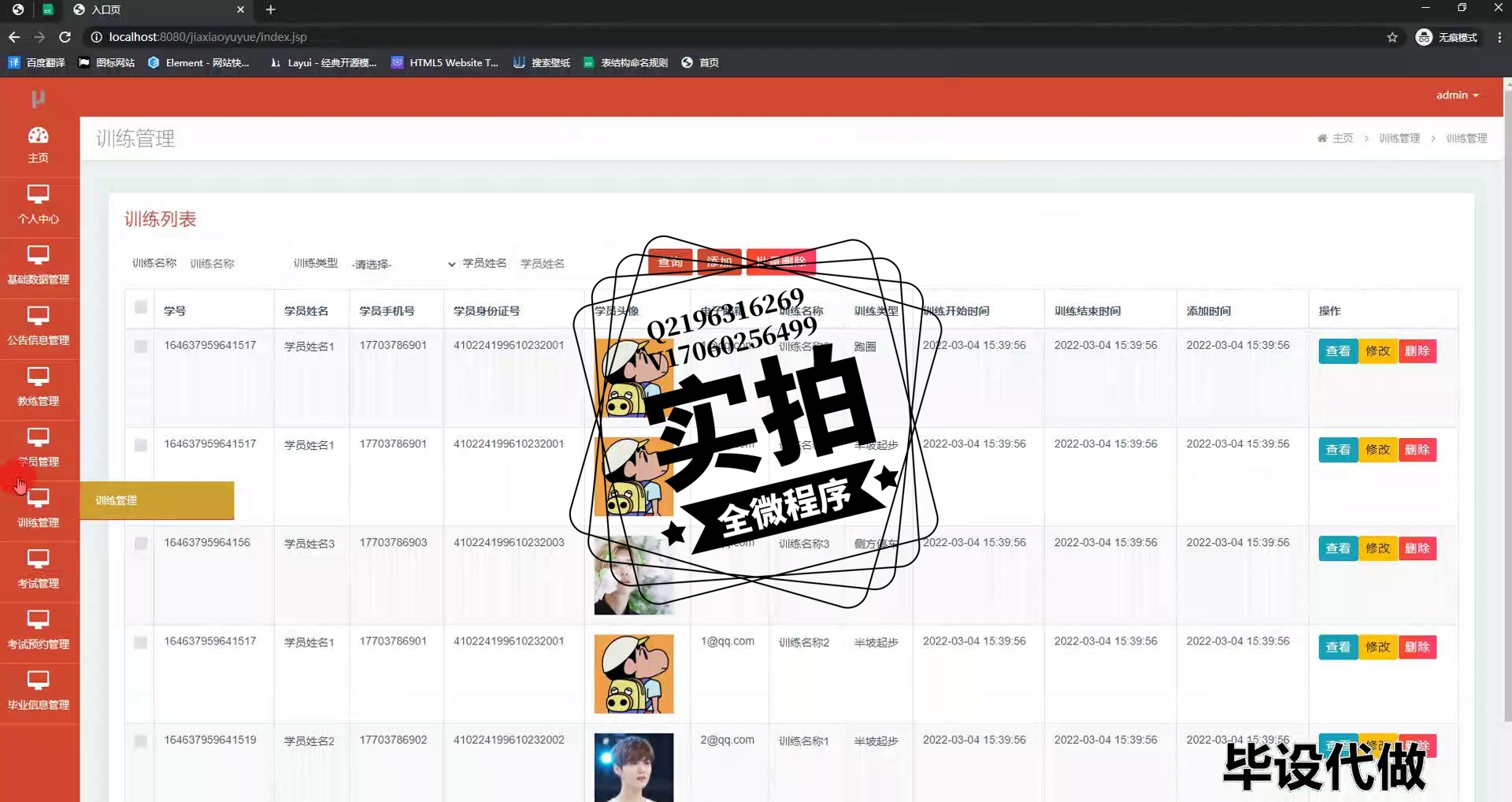Open 教练管理 sidebar item

[x=39, y=388]
